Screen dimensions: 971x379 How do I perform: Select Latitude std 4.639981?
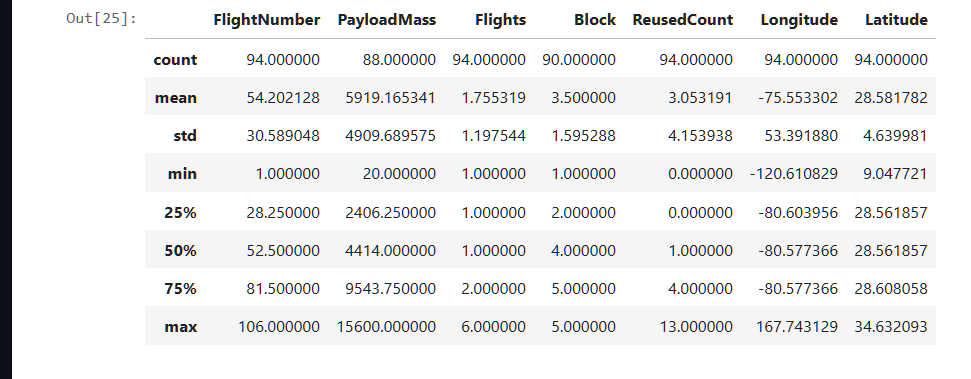coord(895,136)
